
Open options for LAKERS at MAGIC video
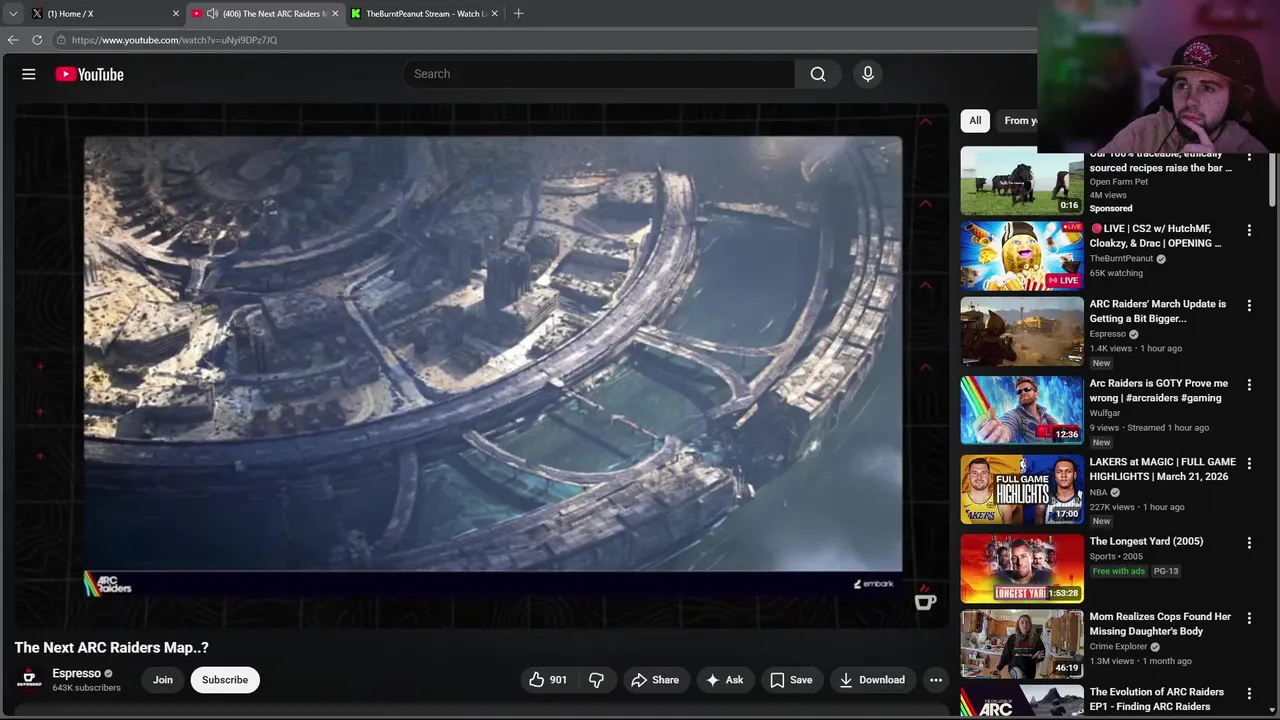(1249, 463)
